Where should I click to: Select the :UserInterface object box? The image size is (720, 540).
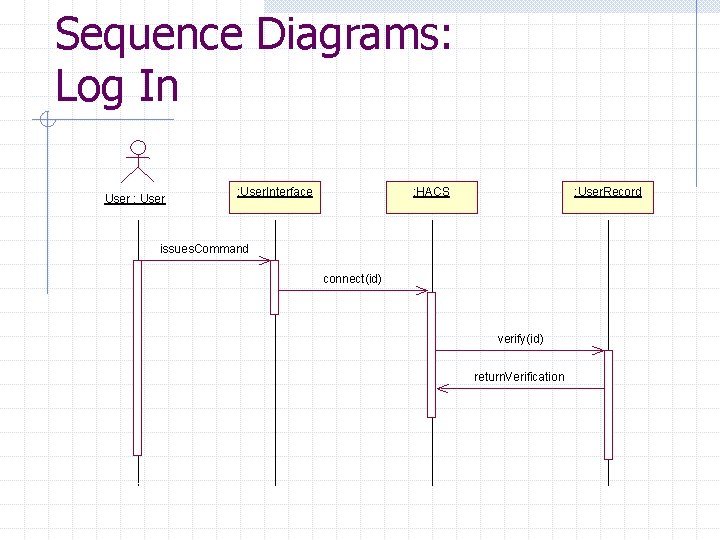(x=275, y=197)
